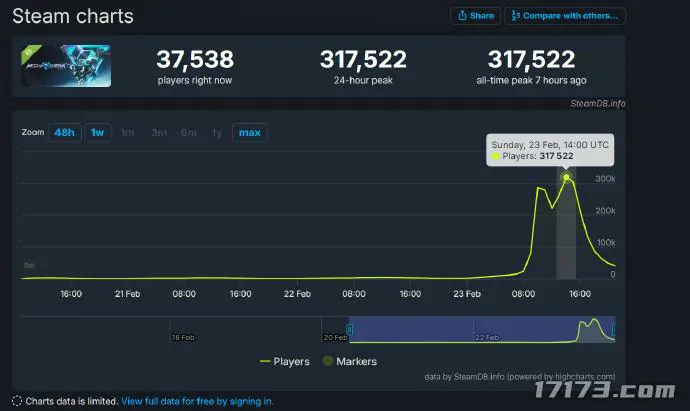Open the game banner thumbnail
Viewport: 690px width, 411px height.
(66, 66)
